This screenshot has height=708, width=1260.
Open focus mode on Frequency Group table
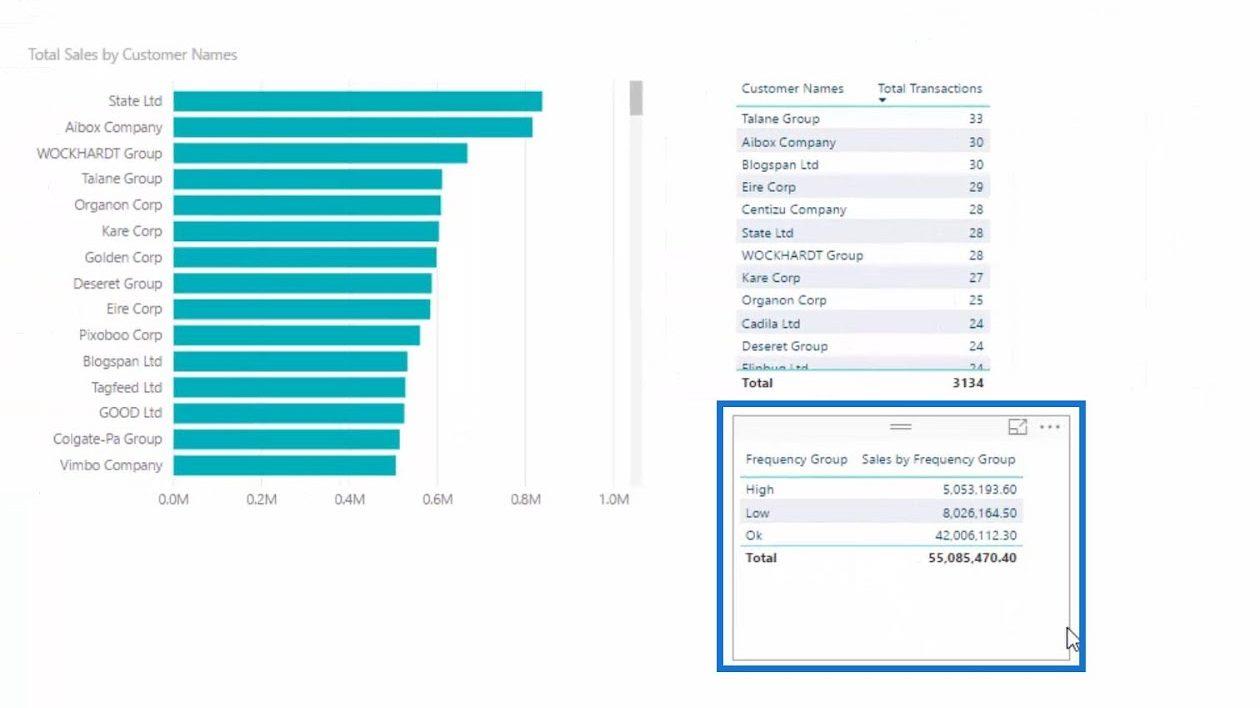pyautogui.click(x=1017, y=427)
